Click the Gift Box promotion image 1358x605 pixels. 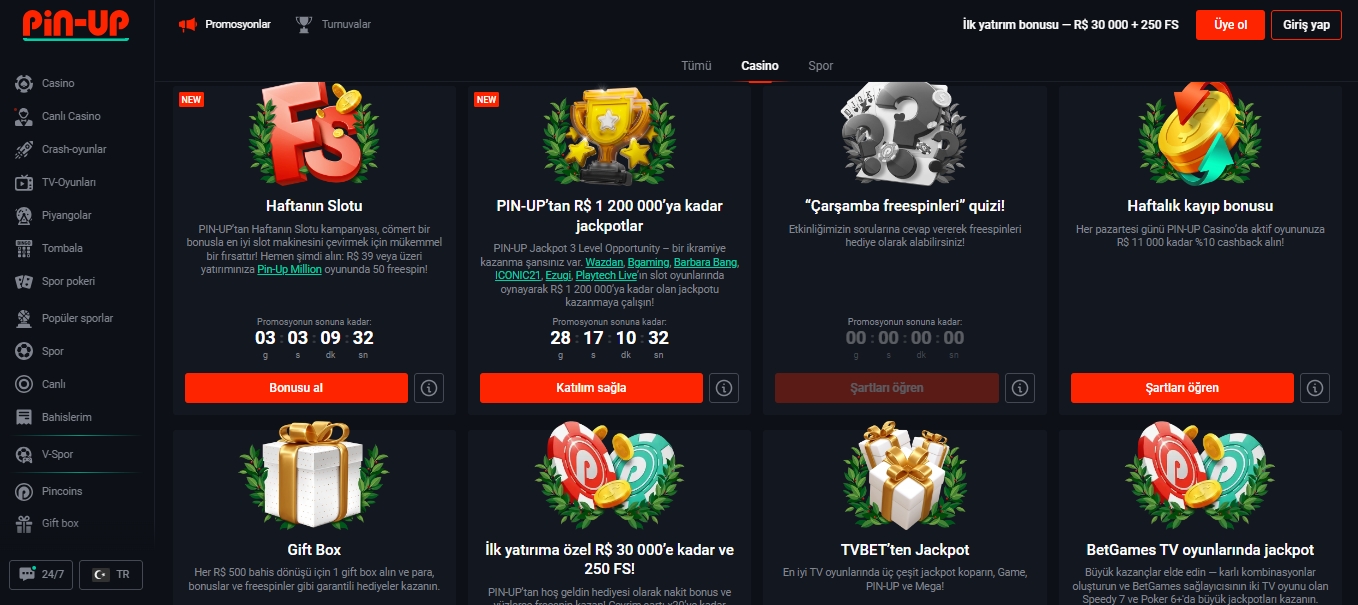(x=314, y=478)
